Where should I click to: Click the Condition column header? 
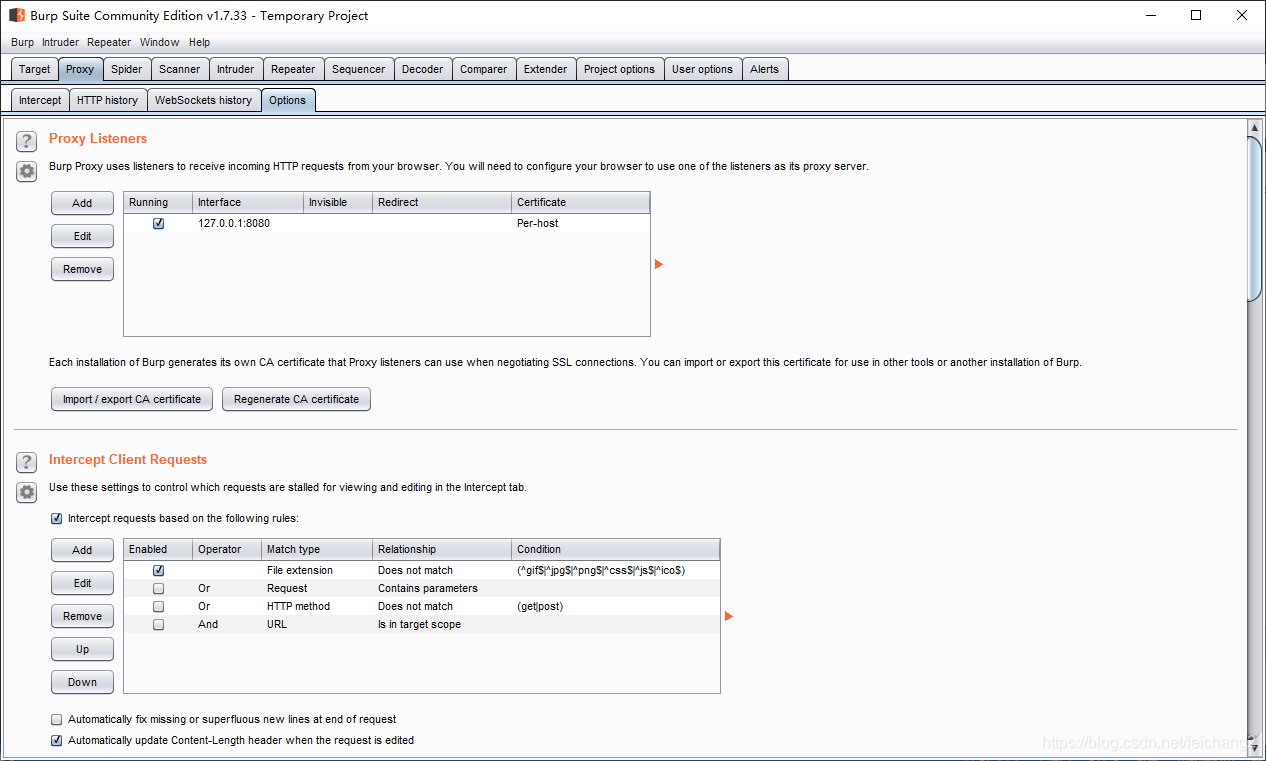pyautogui.click(x=616, y=549)
